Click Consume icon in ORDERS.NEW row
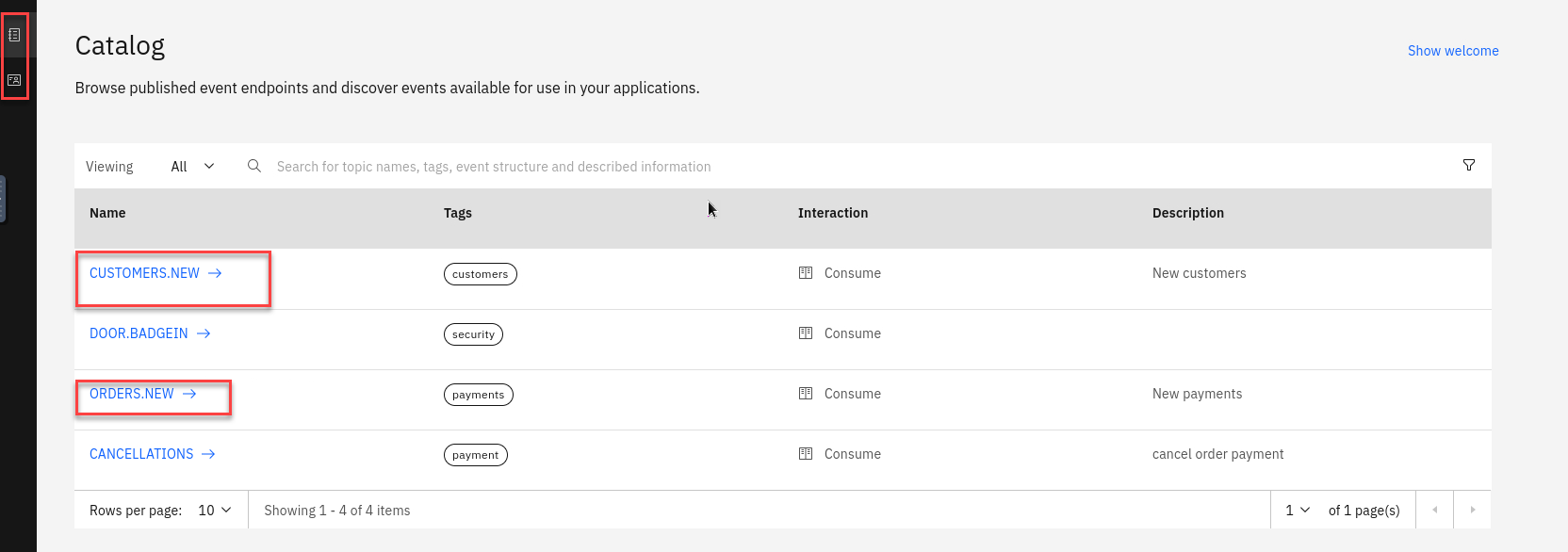Viewport: 1568px width, 552px height. tap(806, 394)
